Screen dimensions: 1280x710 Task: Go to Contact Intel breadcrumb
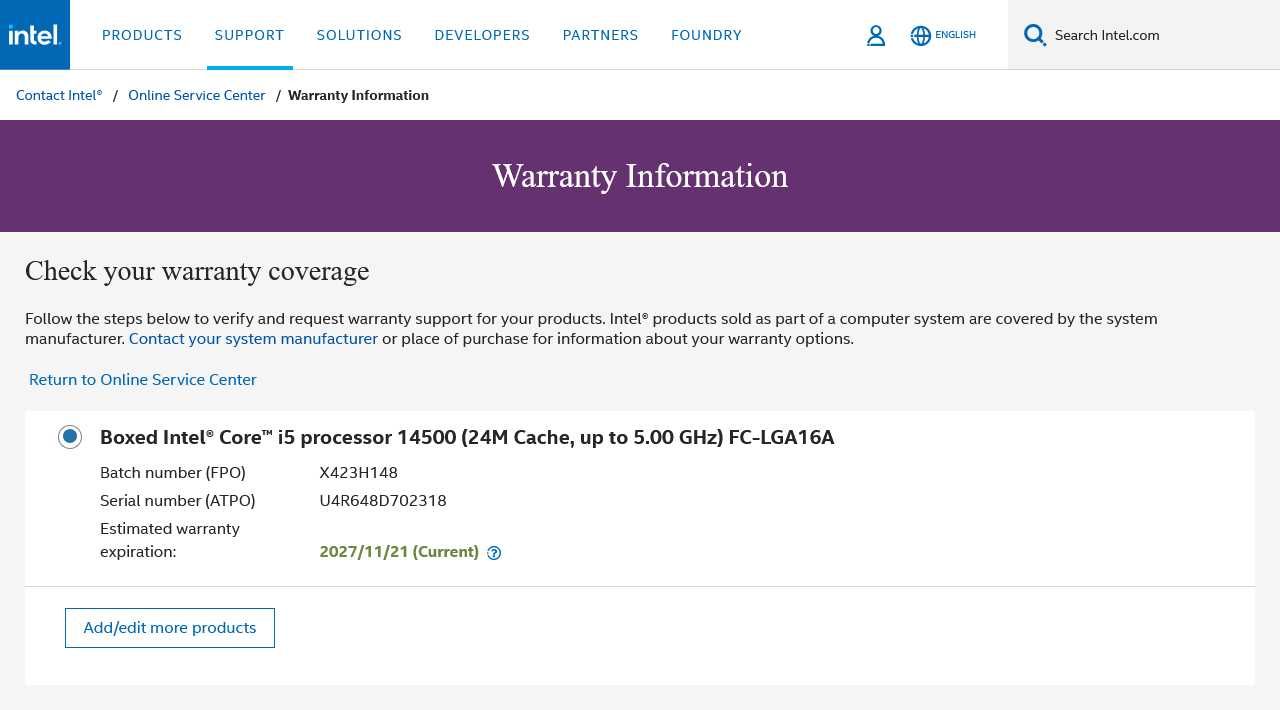(59, 95)
